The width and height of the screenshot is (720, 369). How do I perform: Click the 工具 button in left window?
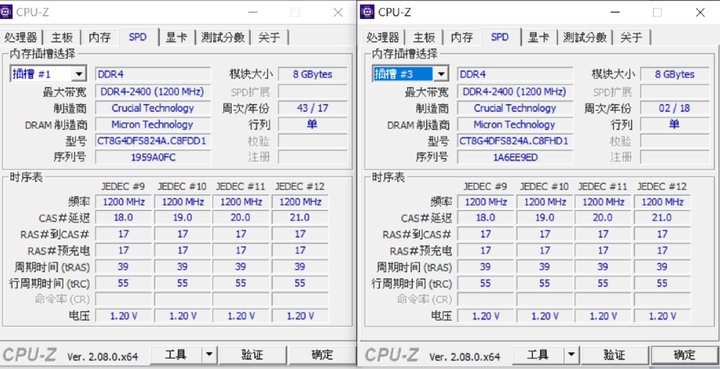tap(176, 354)
